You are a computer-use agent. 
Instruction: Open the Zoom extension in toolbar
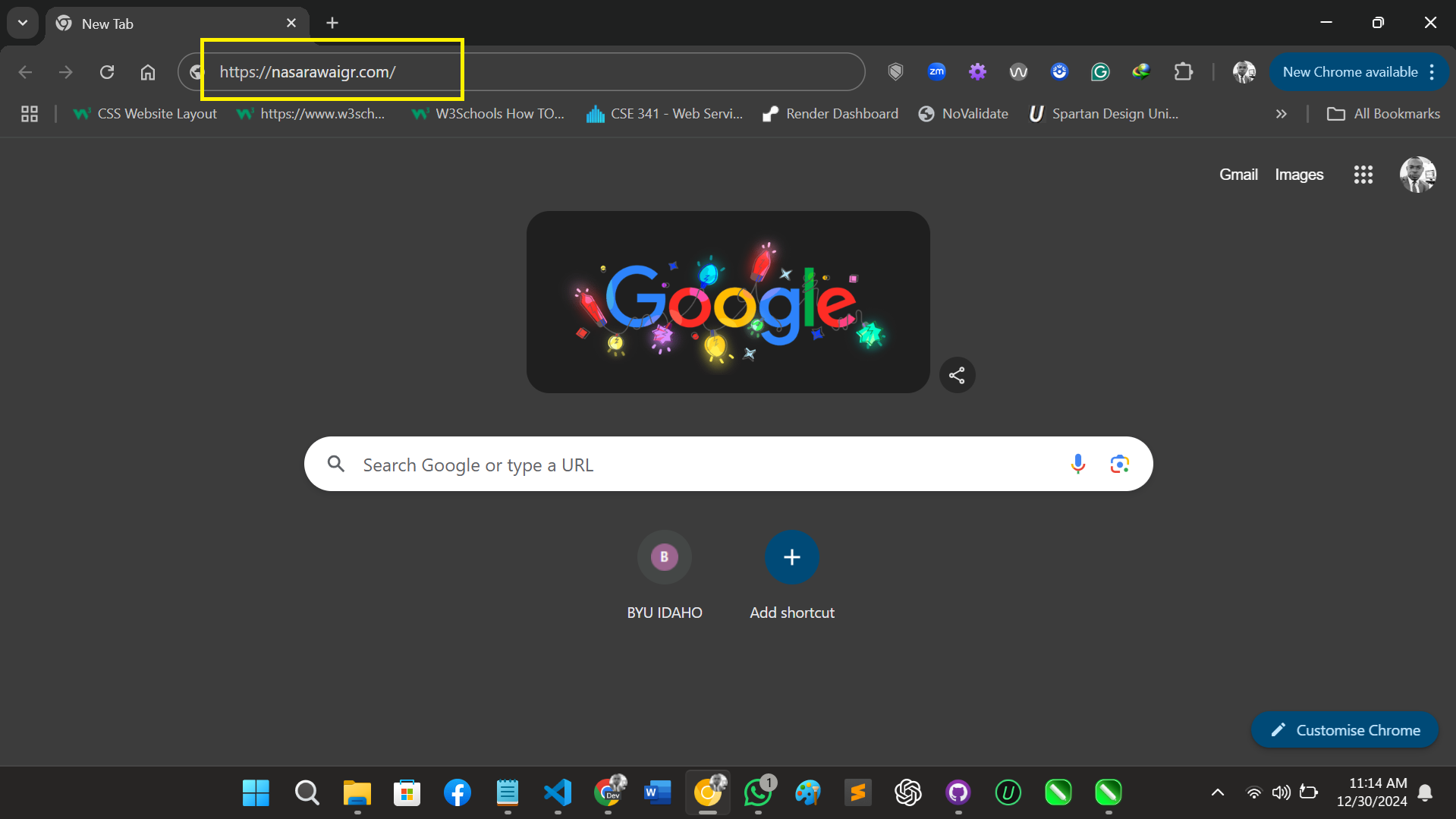pyautogui.click(x=936, y=72)
